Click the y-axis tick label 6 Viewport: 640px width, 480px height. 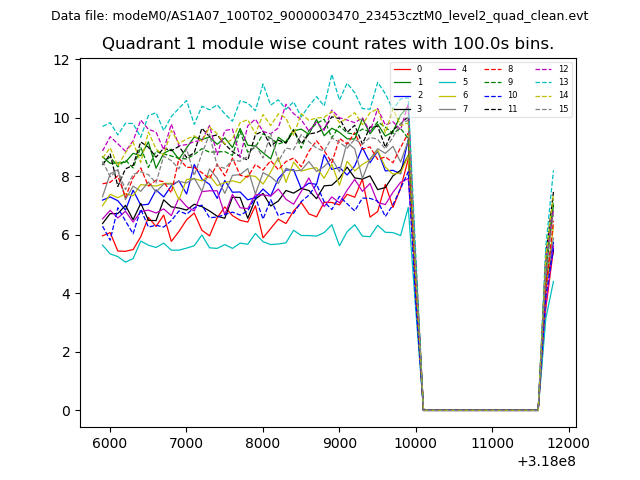click(66, 235)
